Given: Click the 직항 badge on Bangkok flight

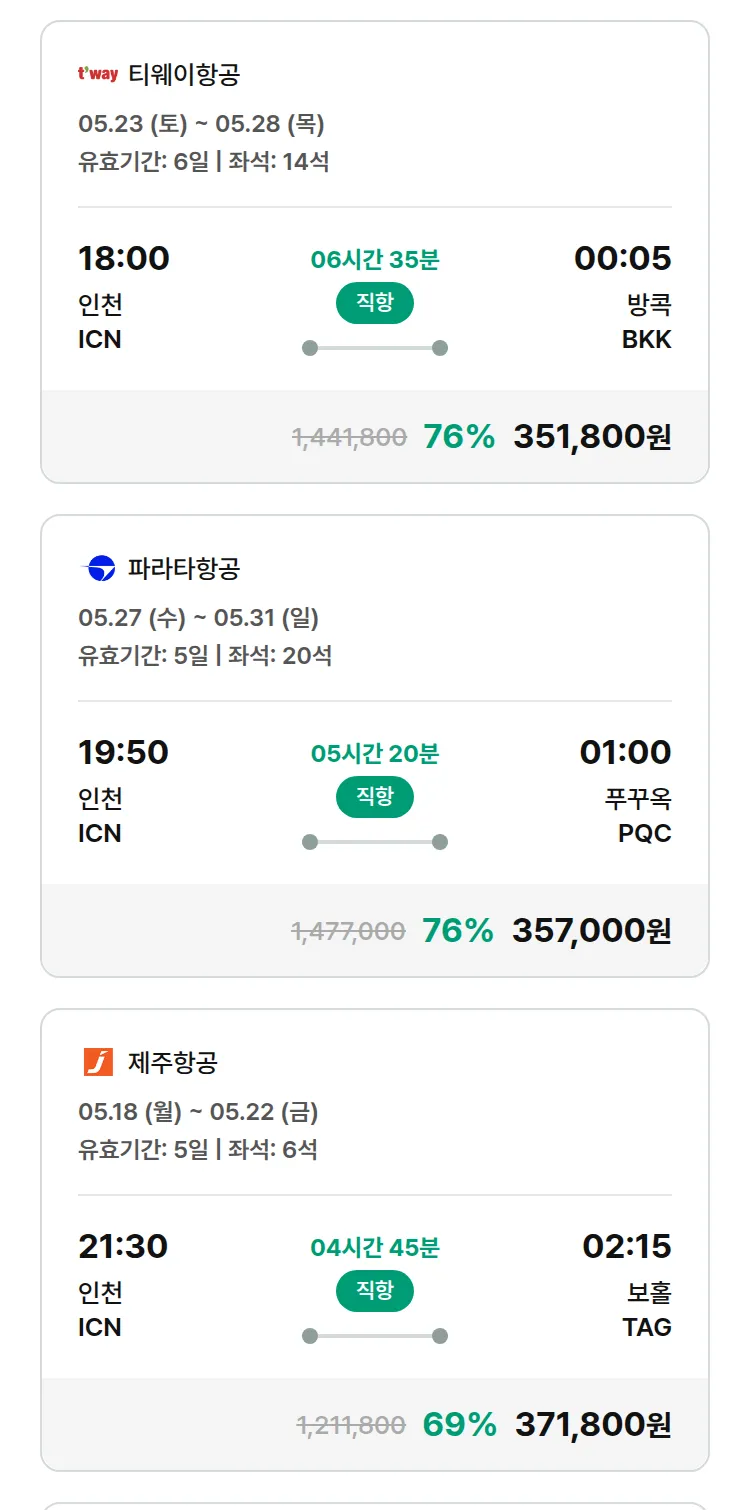Looking at the screenshot, I should pos(375,303).
